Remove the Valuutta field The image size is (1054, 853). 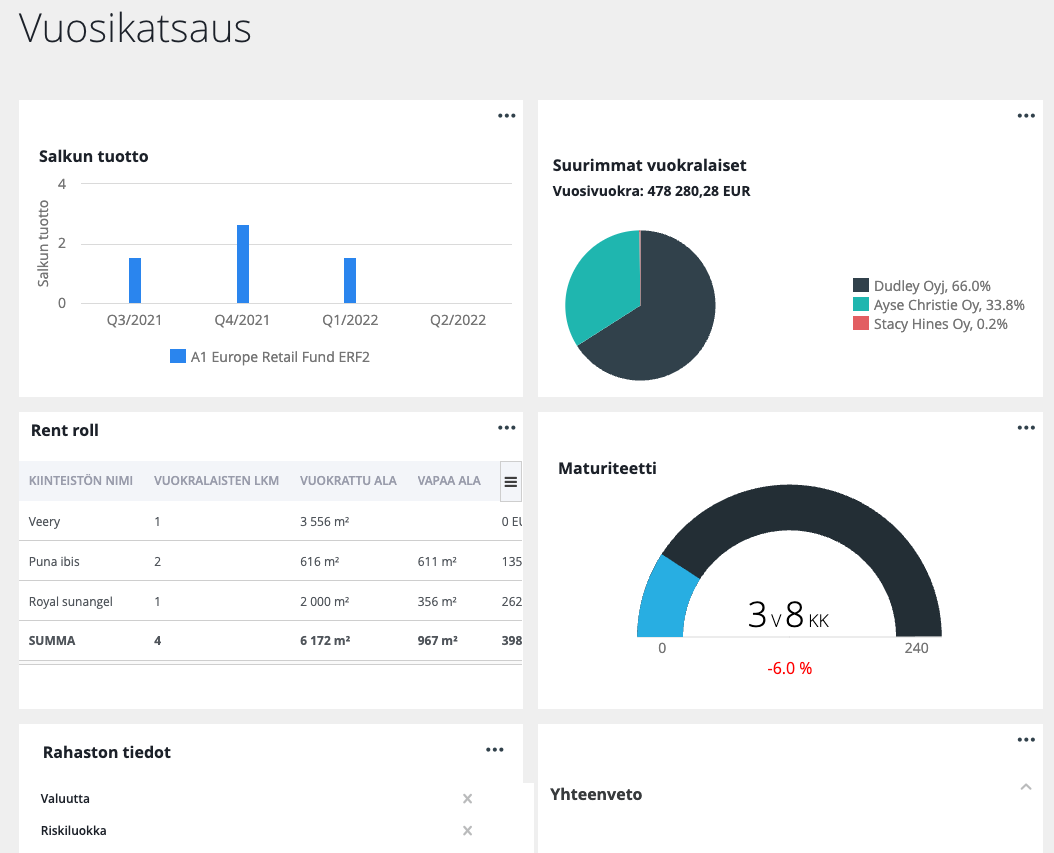[x=467, y=799]
